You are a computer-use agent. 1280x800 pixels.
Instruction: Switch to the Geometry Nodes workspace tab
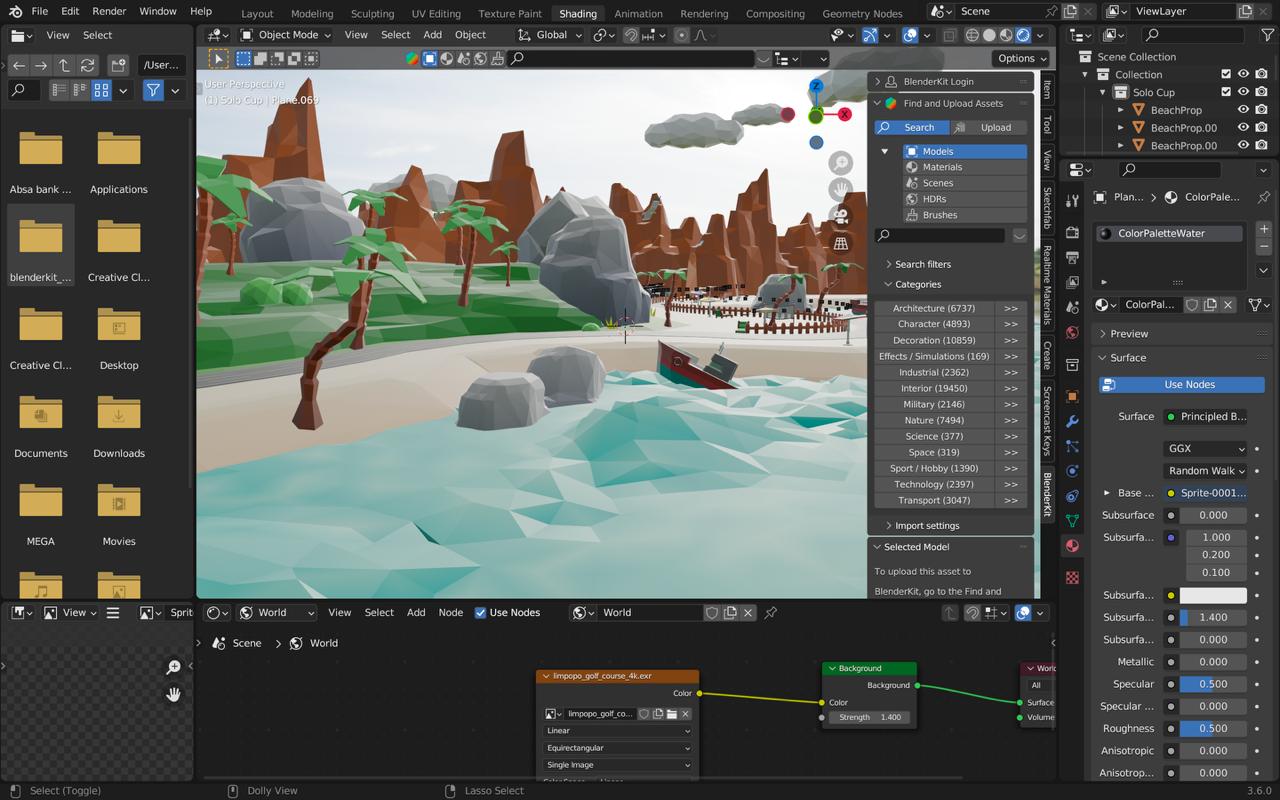[x=861, y=13]
